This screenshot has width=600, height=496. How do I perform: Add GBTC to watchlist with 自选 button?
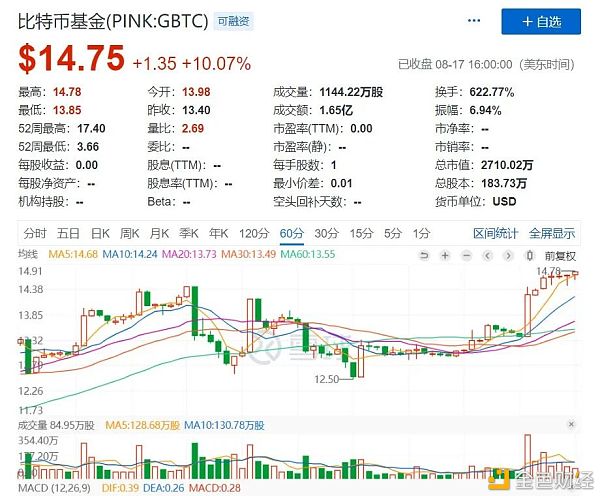coord(541,22)
